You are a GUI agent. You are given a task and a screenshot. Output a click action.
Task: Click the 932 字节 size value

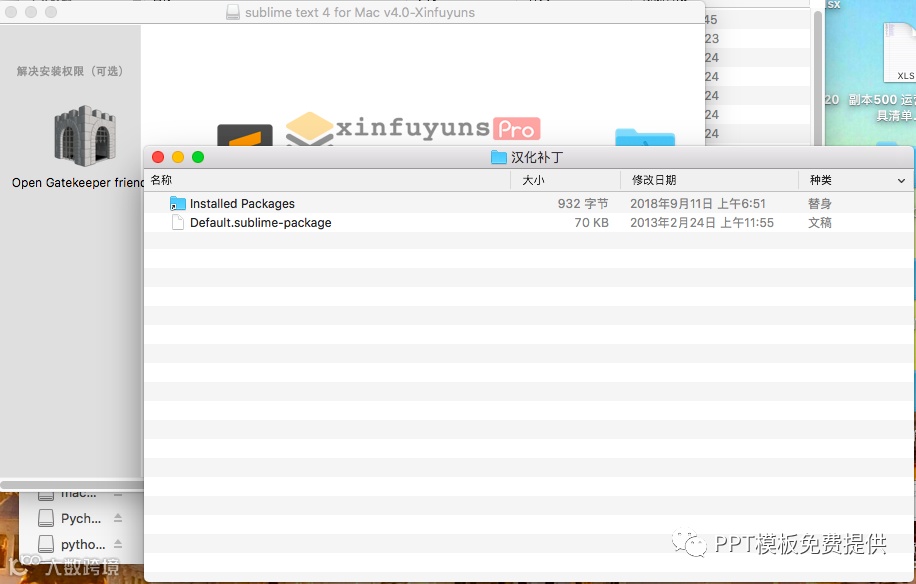point(583,204)
